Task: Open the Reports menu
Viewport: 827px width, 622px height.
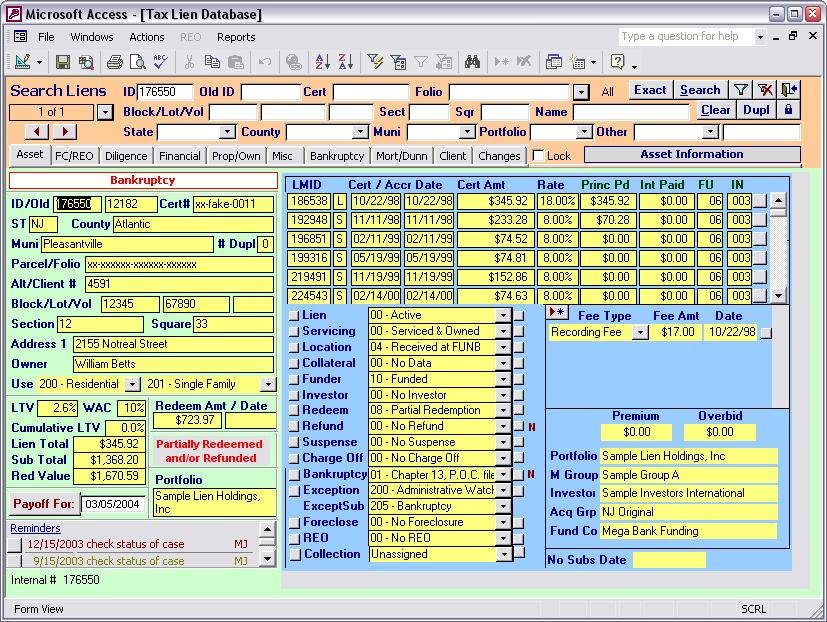Action: [236, 37]
